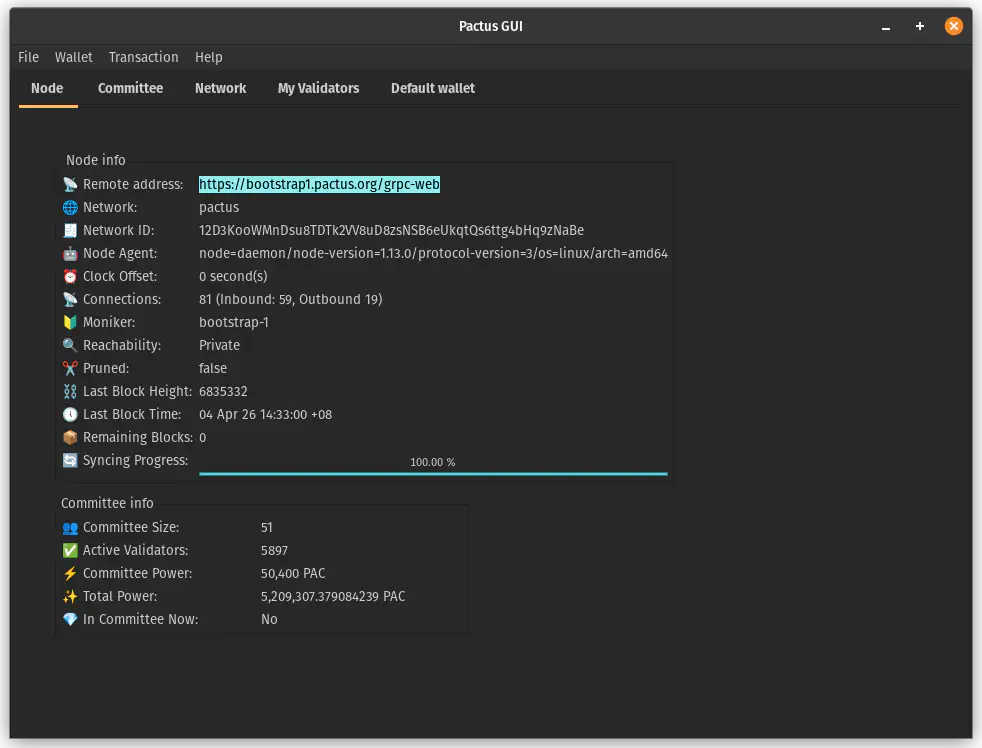Click the Network value 'pactus'
Image resolution: width=982 pixels, height=748 pixels.
[219, 207]
